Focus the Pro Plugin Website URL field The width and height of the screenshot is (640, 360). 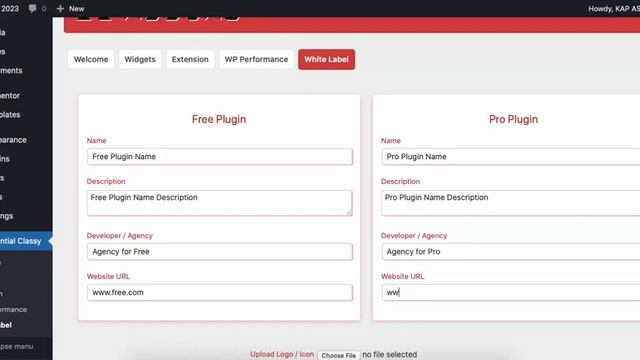(511, 293)
